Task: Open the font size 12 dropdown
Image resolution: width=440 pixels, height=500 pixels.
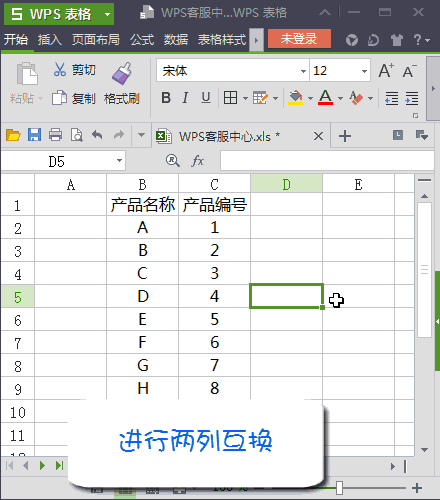Action: 364,71
